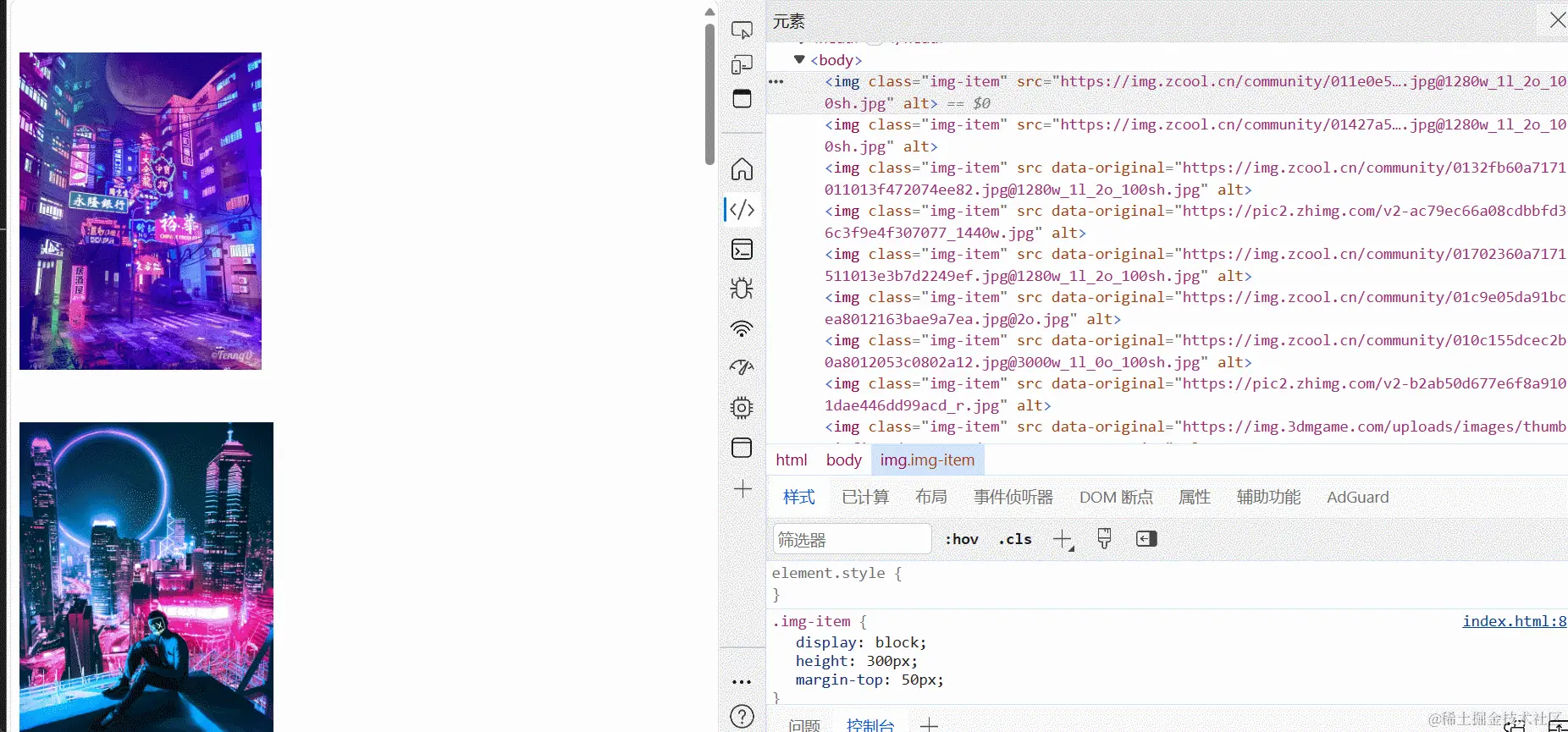Open the Sources bug icon tool
1568x732 pixels.
click(x=742, y=289)
